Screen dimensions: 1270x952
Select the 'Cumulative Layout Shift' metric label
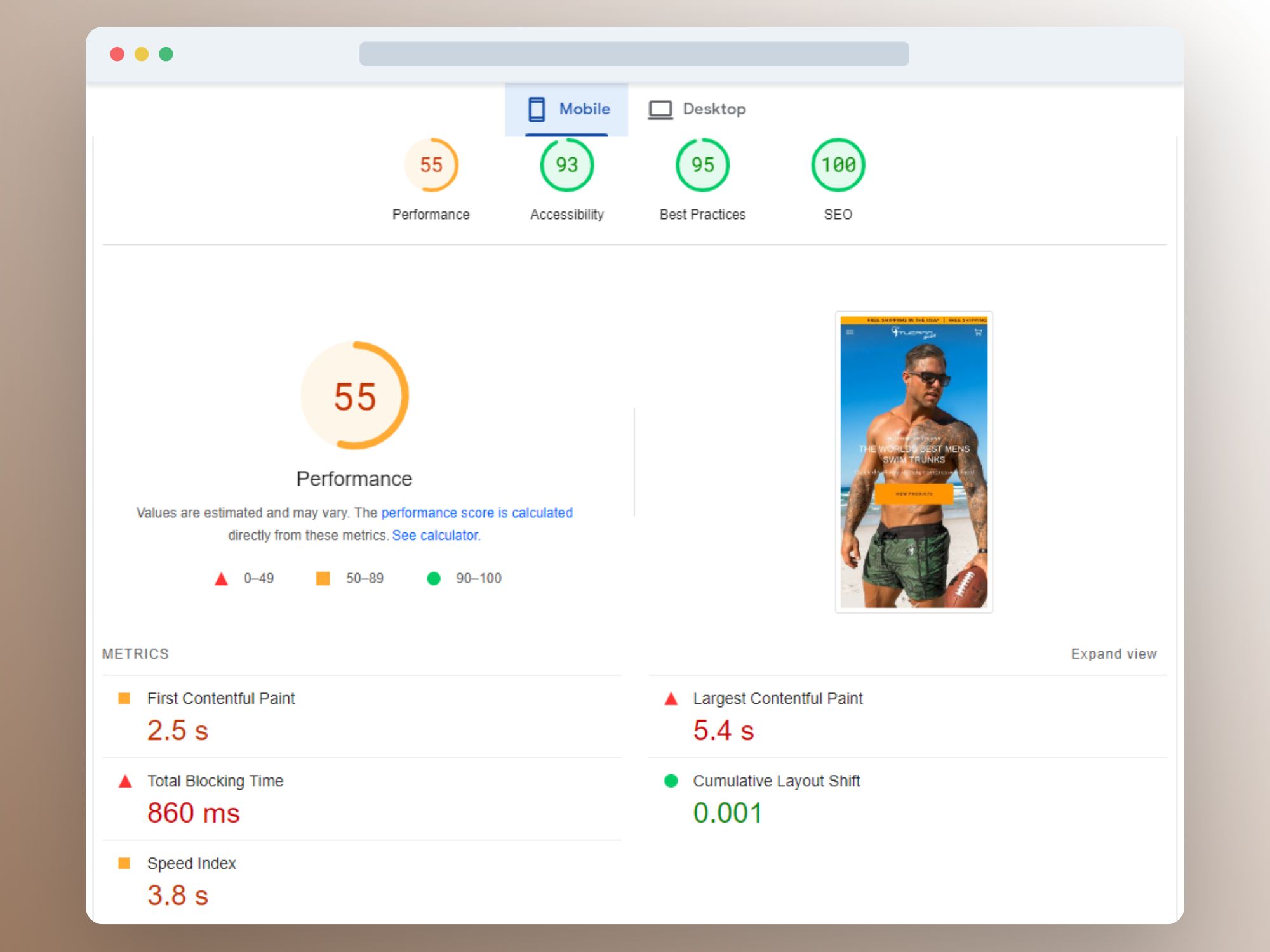click(777, 781)
